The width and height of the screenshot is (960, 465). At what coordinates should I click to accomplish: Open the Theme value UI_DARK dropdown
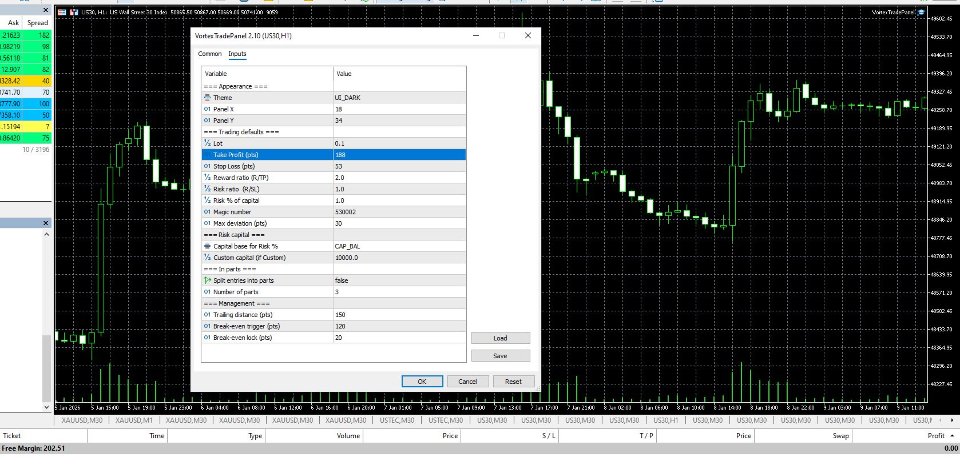[399, 98]
